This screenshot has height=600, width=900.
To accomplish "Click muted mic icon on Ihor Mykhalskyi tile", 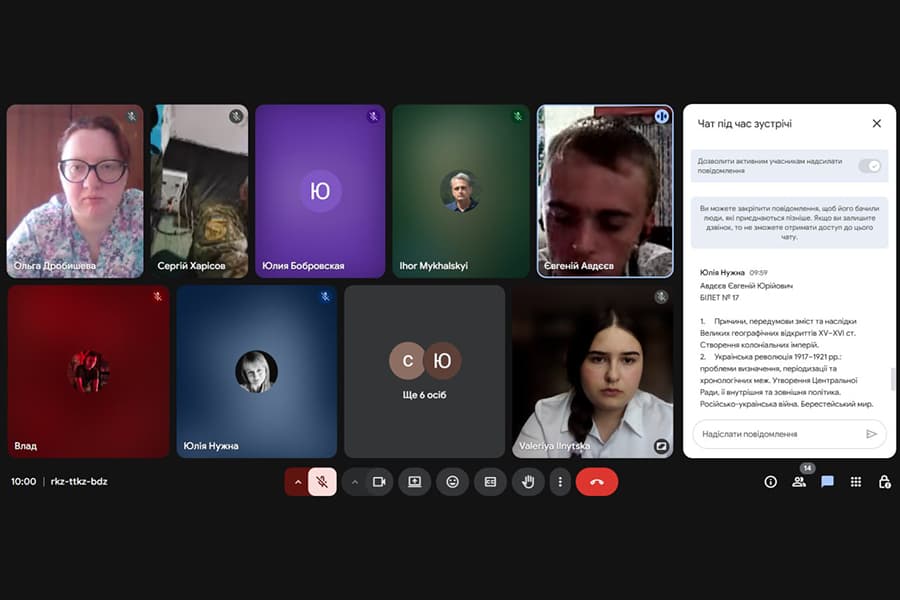I will coord(518,117).
